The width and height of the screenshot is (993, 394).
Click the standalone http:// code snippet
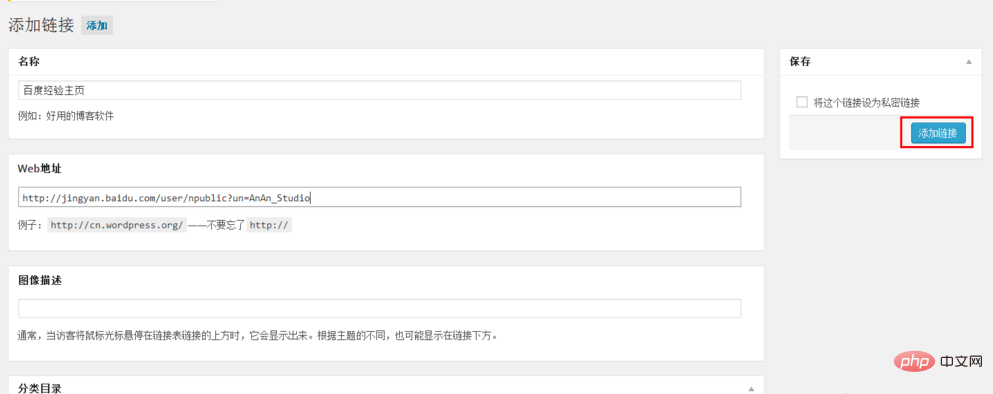269,225
